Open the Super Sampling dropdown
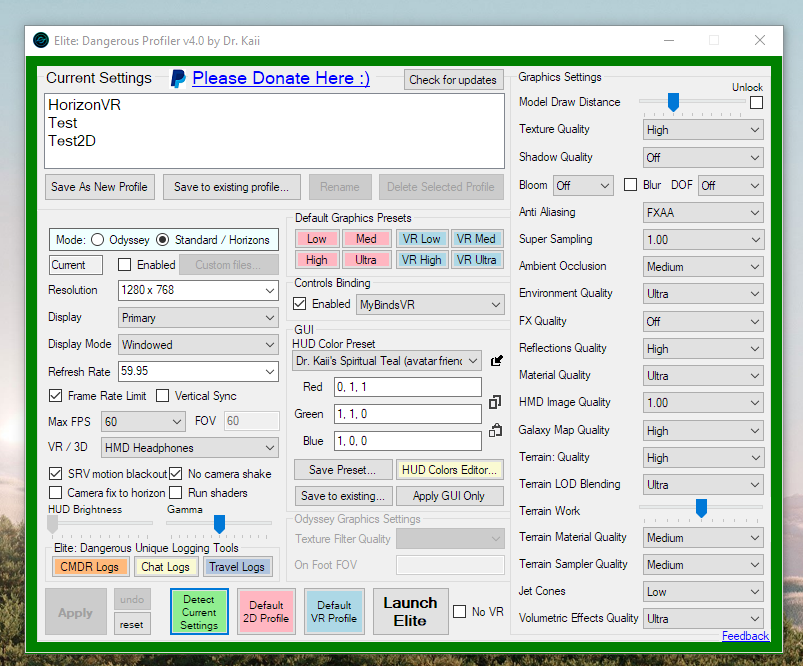Screen dimensions: 803x666 [703, 240]
